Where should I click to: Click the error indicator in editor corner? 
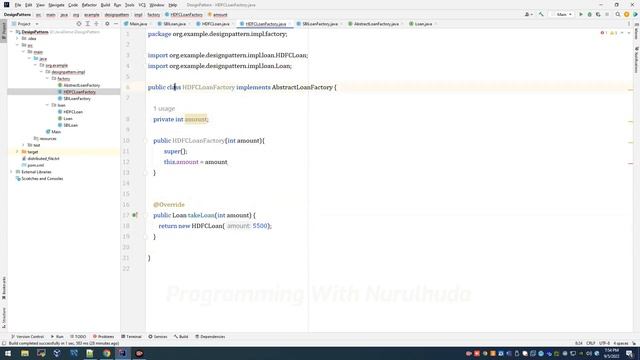click(604, 33)
